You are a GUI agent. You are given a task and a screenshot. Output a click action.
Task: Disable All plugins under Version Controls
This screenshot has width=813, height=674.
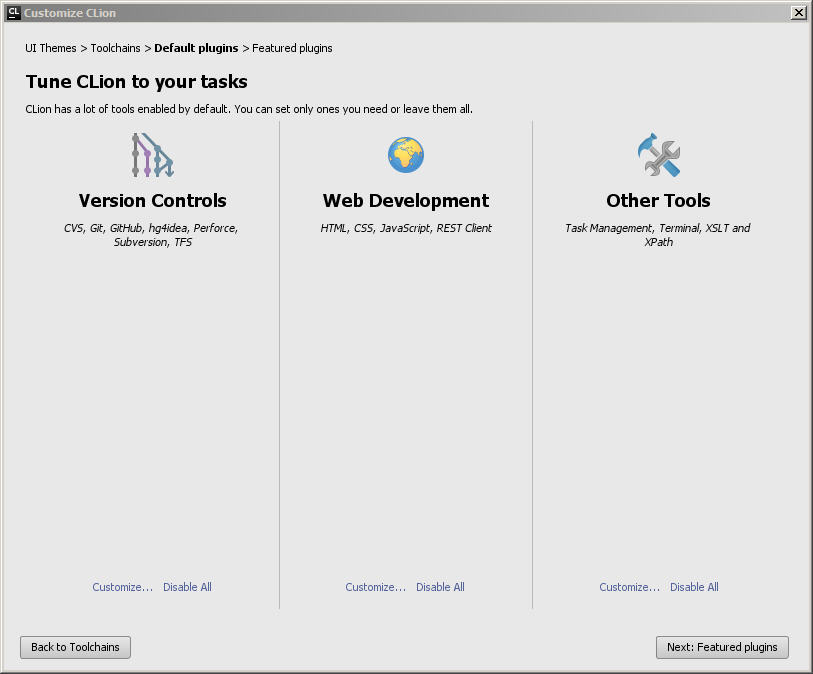(x=187, y=587)
